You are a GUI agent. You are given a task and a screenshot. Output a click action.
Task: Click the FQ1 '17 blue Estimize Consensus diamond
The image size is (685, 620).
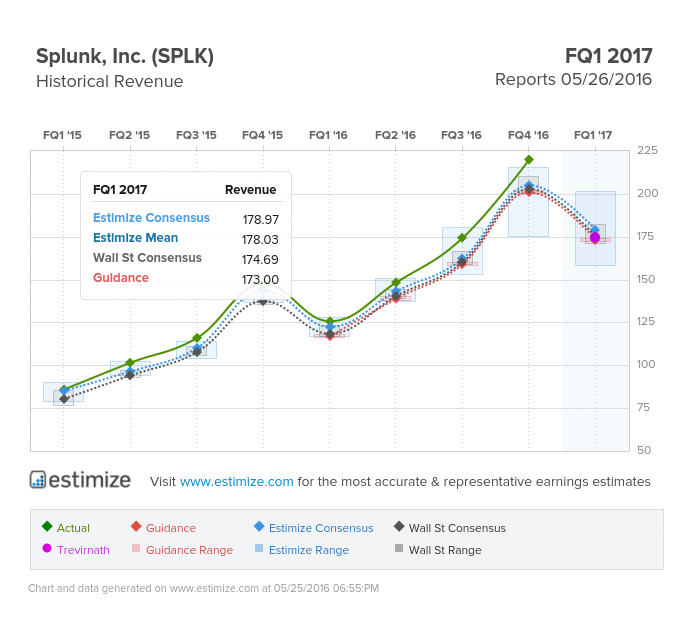tap(595, 229)
